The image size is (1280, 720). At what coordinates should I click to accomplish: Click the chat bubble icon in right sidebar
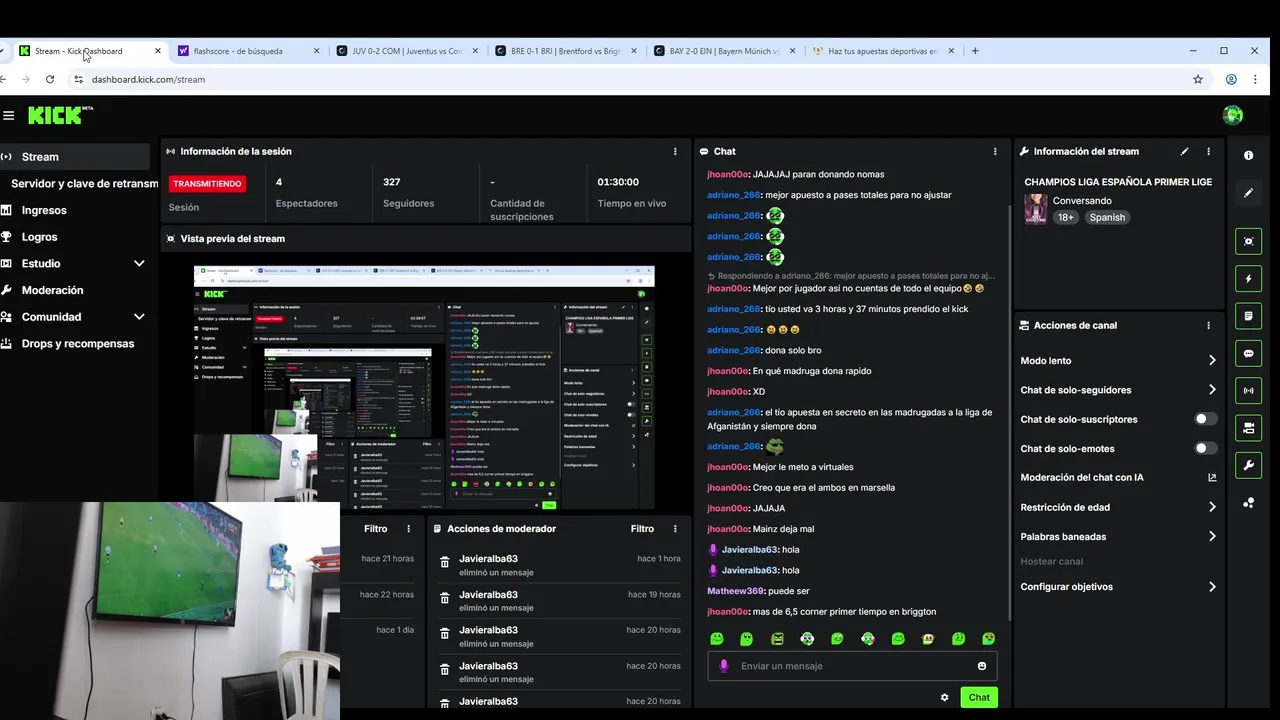click(x=1248, y=353)
